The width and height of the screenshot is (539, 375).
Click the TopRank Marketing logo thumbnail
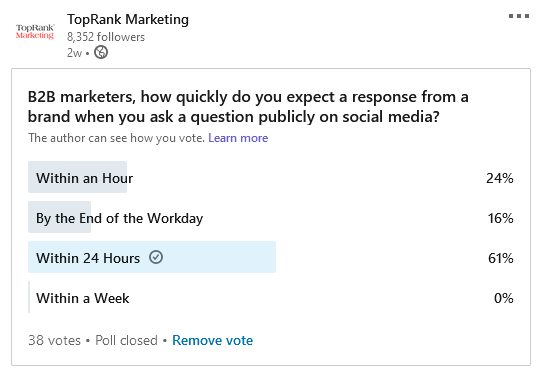(x=35, y=32)
